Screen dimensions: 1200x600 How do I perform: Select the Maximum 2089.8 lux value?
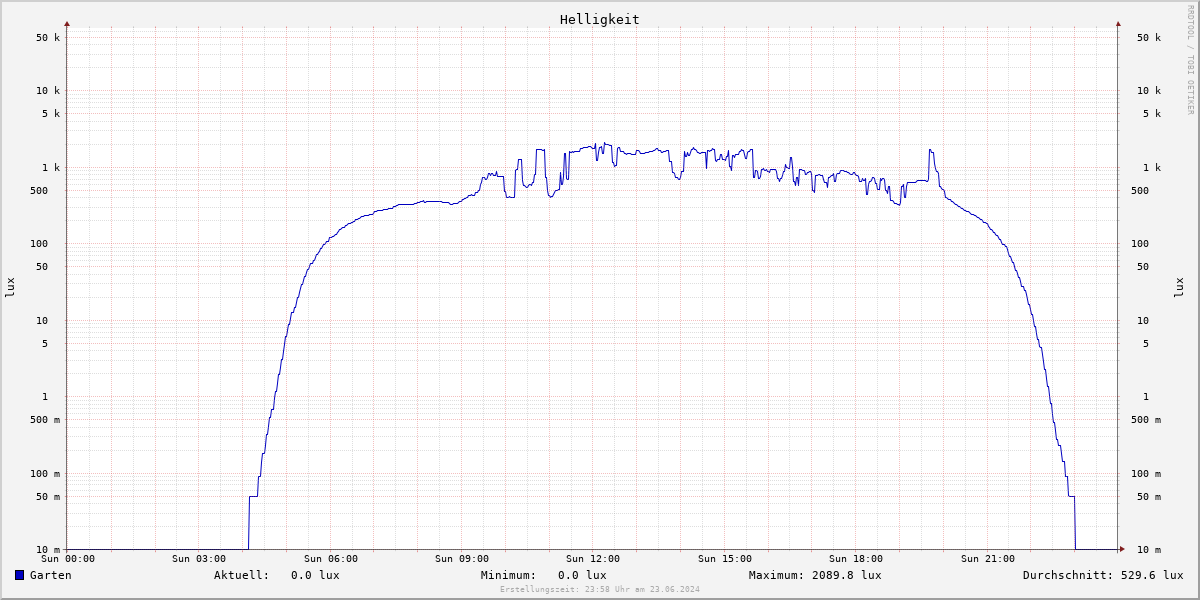click(847, 575)
